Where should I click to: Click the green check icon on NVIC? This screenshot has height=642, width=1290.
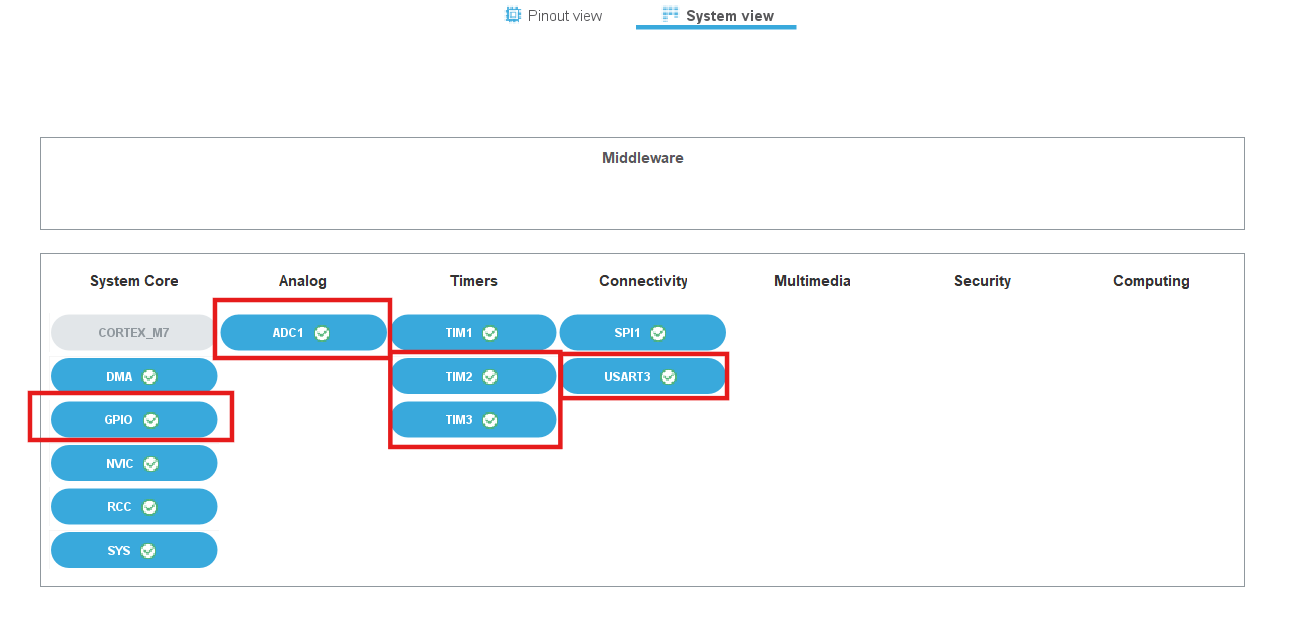[151, 464]
